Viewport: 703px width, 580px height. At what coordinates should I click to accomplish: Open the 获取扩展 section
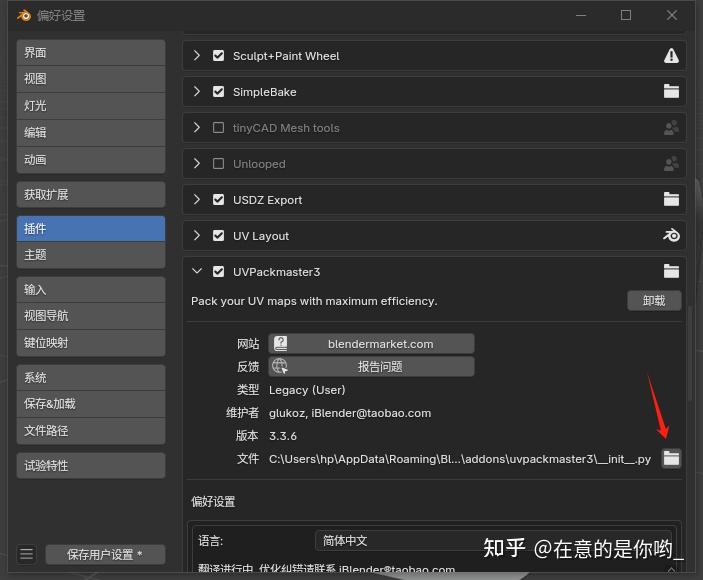click(x=91, y=195)
